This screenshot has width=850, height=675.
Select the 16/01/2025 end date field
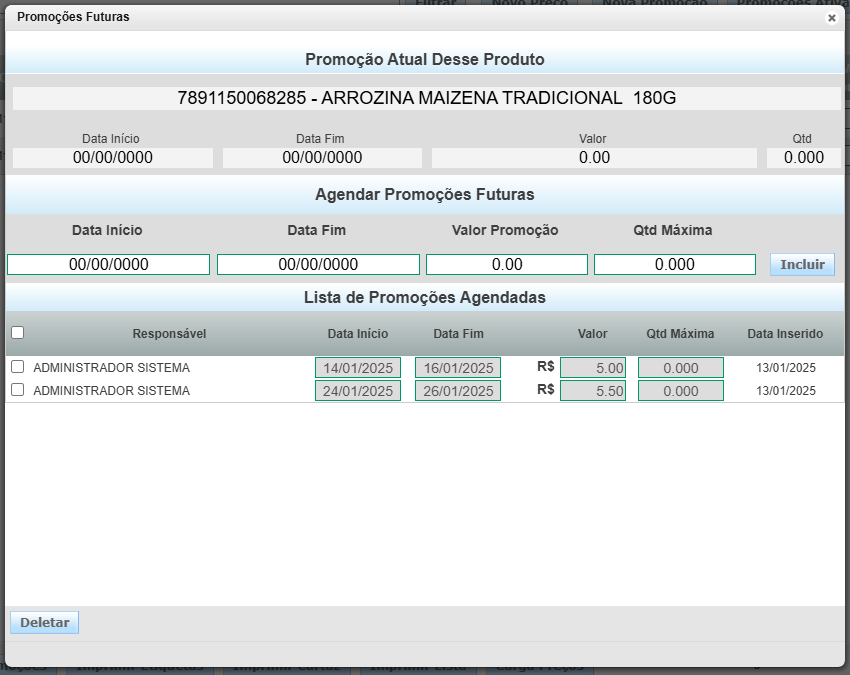pyautogui.click(x=458, y=368)
